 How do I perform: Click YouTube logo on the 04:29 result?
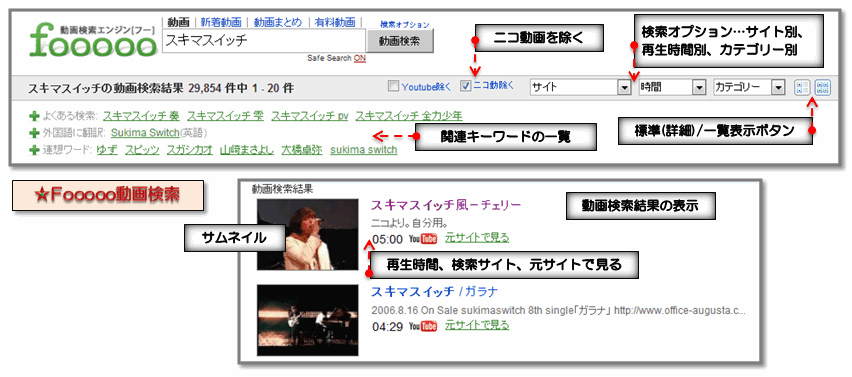(x=423, y=326)
